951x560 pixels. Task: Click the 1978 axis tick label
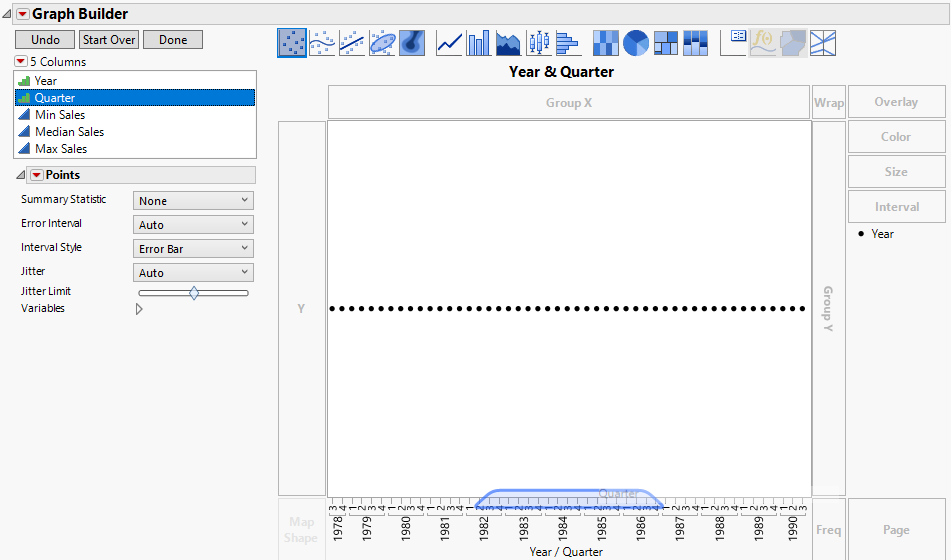coord(338,528)
